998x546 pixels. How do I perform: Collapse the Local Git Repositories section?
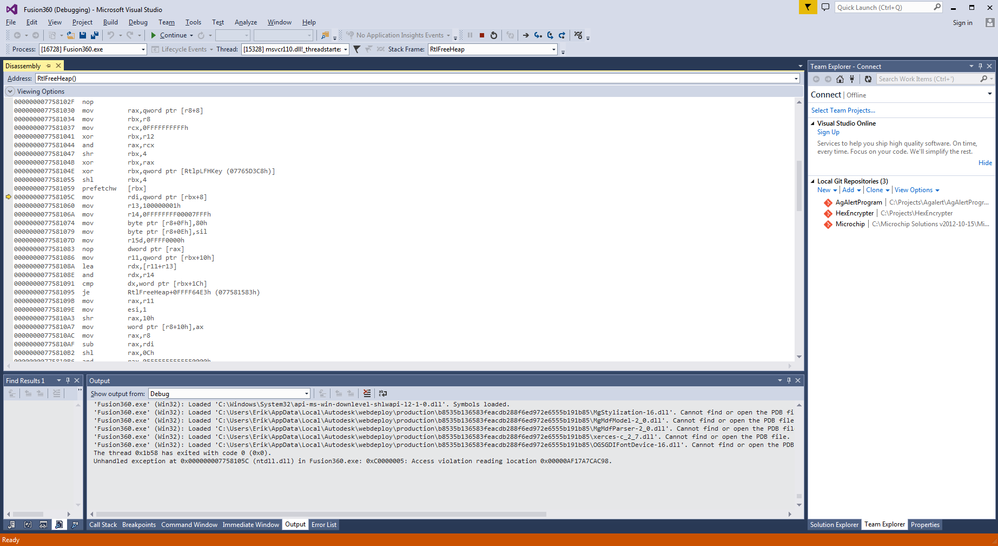813,181
